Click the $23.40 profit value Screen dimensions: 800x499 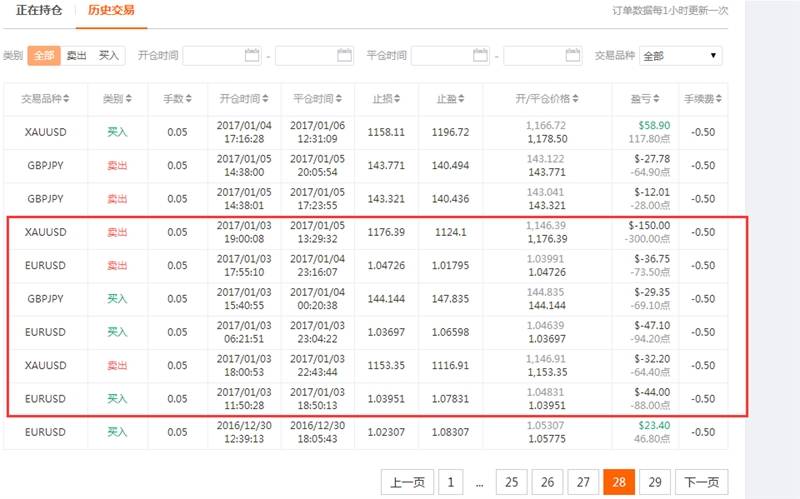pyautogui.click(x=654, y=426)
